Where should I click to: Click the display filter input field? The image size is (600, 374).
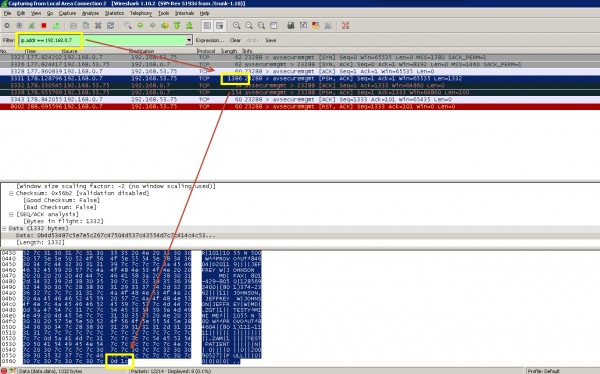click(x=103, y=40)
